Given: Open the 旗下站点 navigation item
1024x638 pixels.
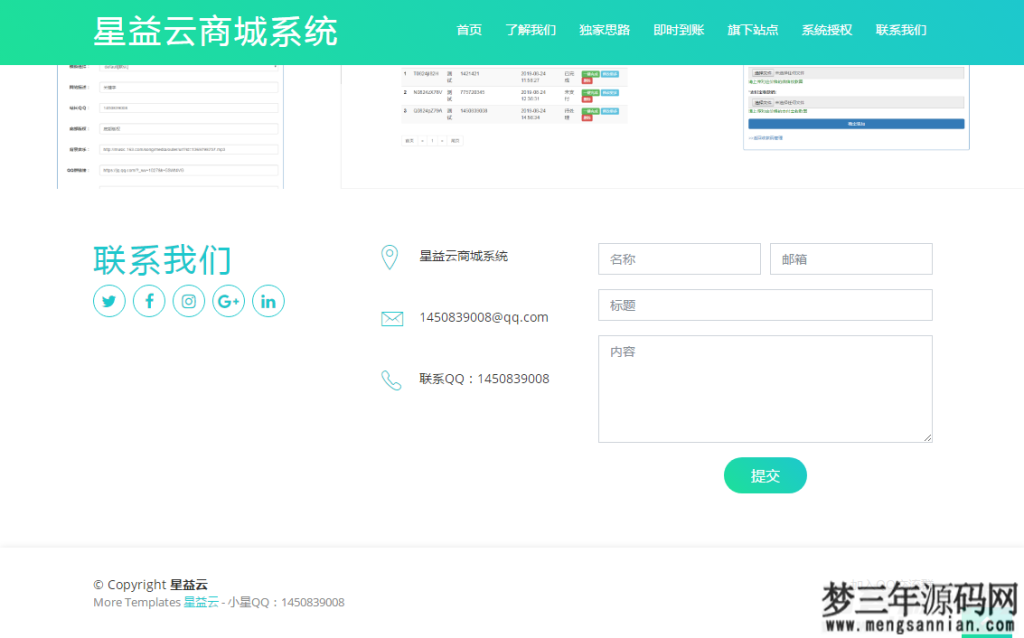Looking at the screenshot, I should point(752,30).
